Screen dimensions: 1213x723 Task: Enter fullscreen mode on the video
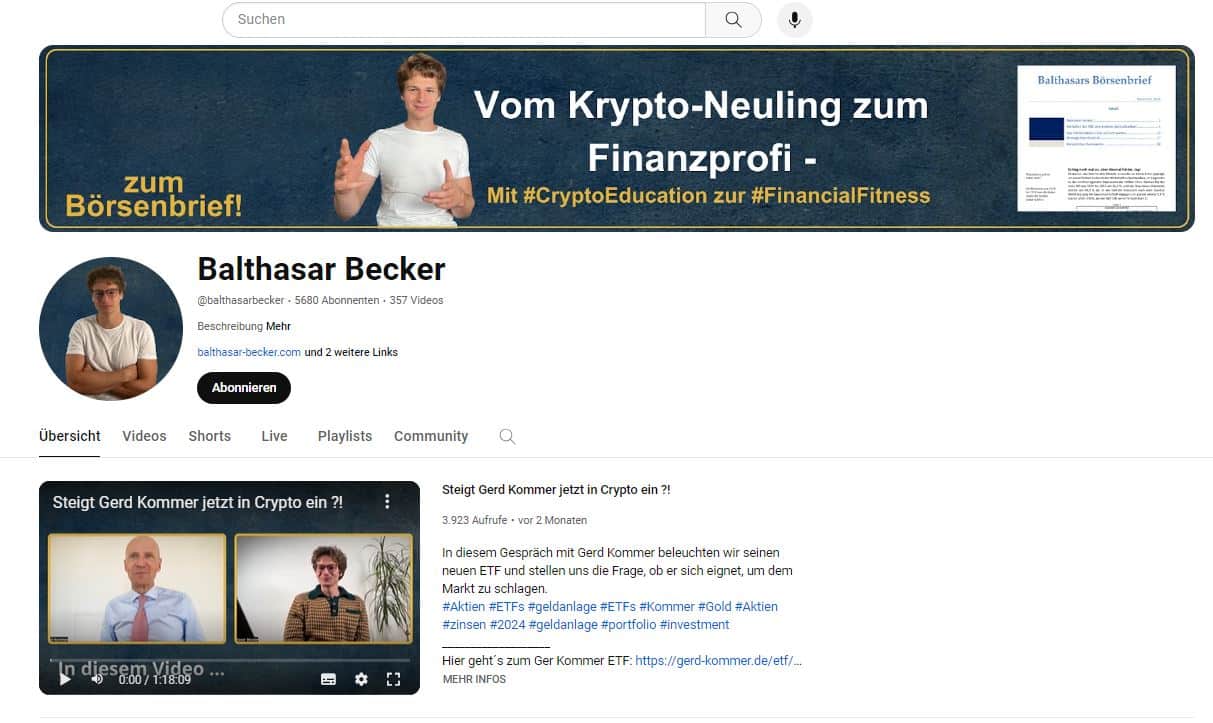(x=393, y=679)
